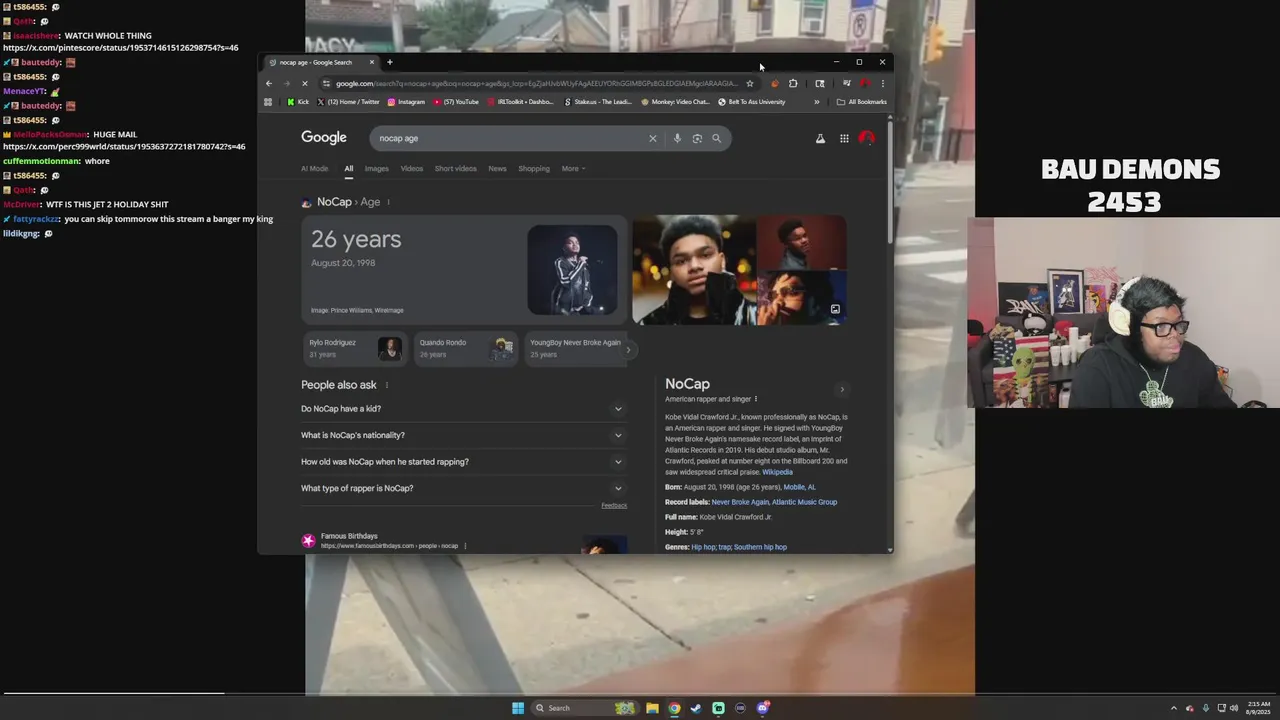The height and width of the screenshot is (720, 1280).
Task: Expand 'What type of rapper is NoCap?'
Action: (x=462, y=488)
